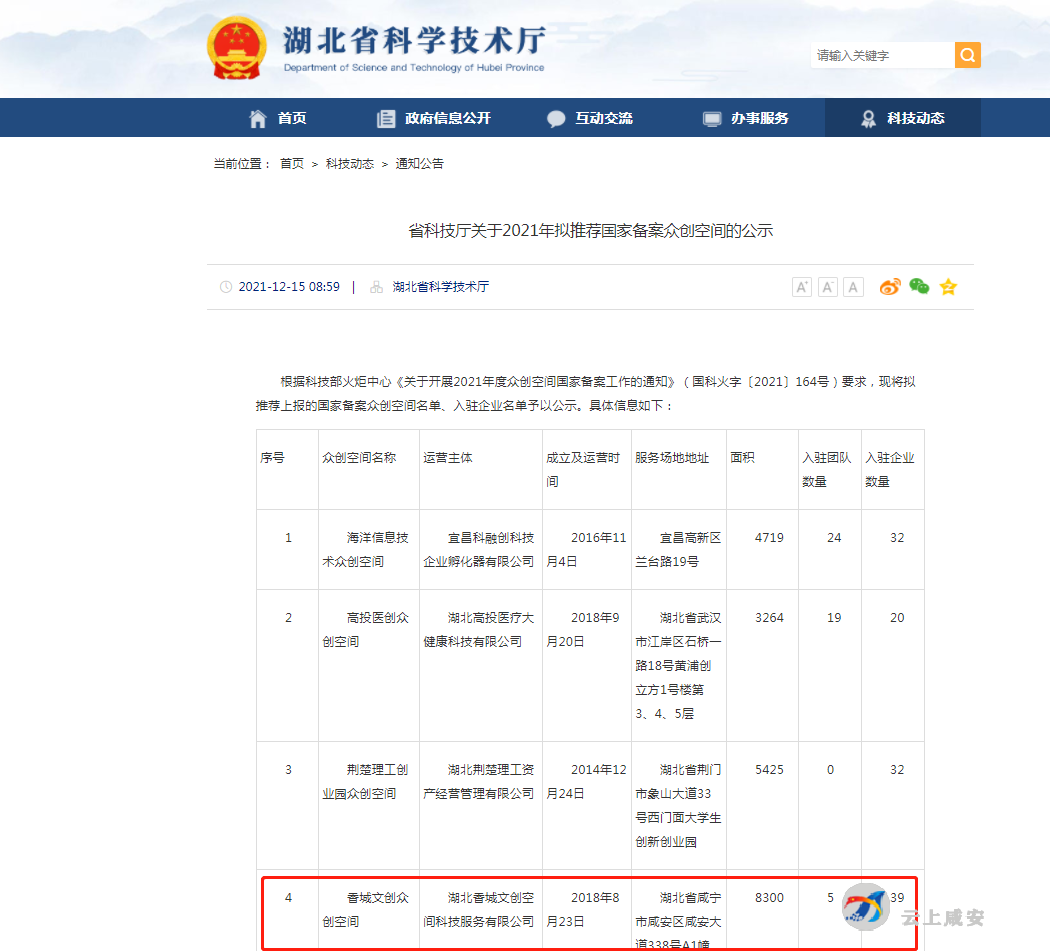Open 首页 navigation menu item
This screenshot has width=1050, height=951.
pyautogui.click(x=292, y=119)
